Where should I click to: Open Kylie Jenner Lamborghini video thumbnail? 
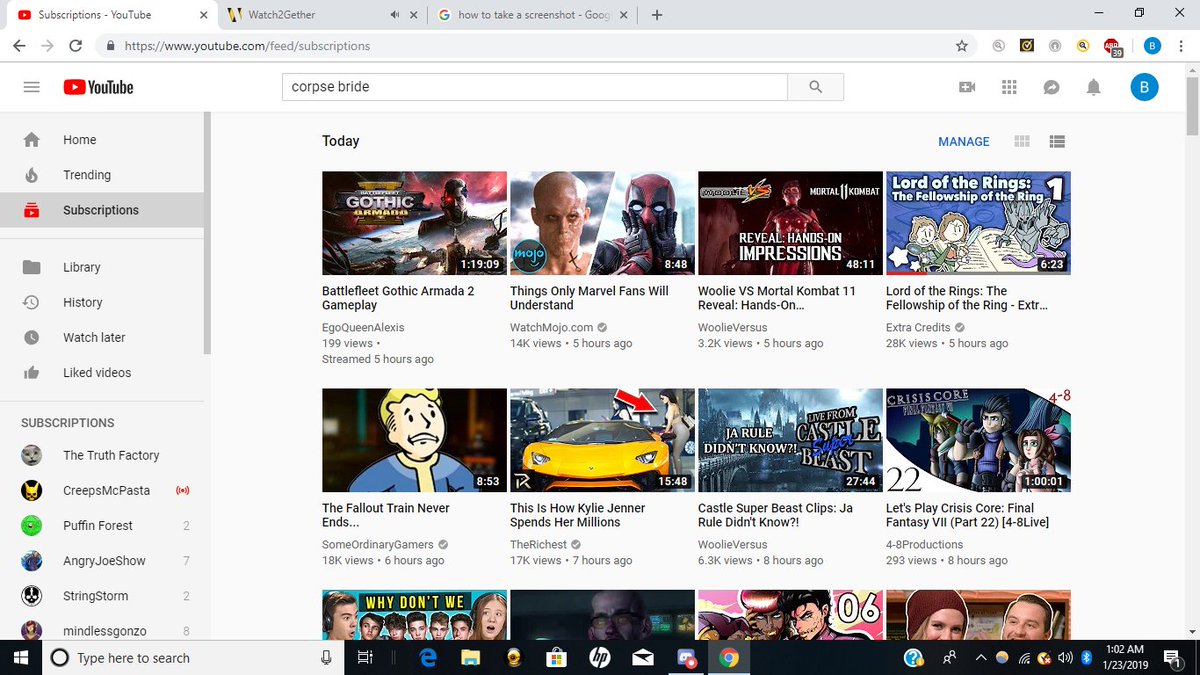(x=602, y=440)
